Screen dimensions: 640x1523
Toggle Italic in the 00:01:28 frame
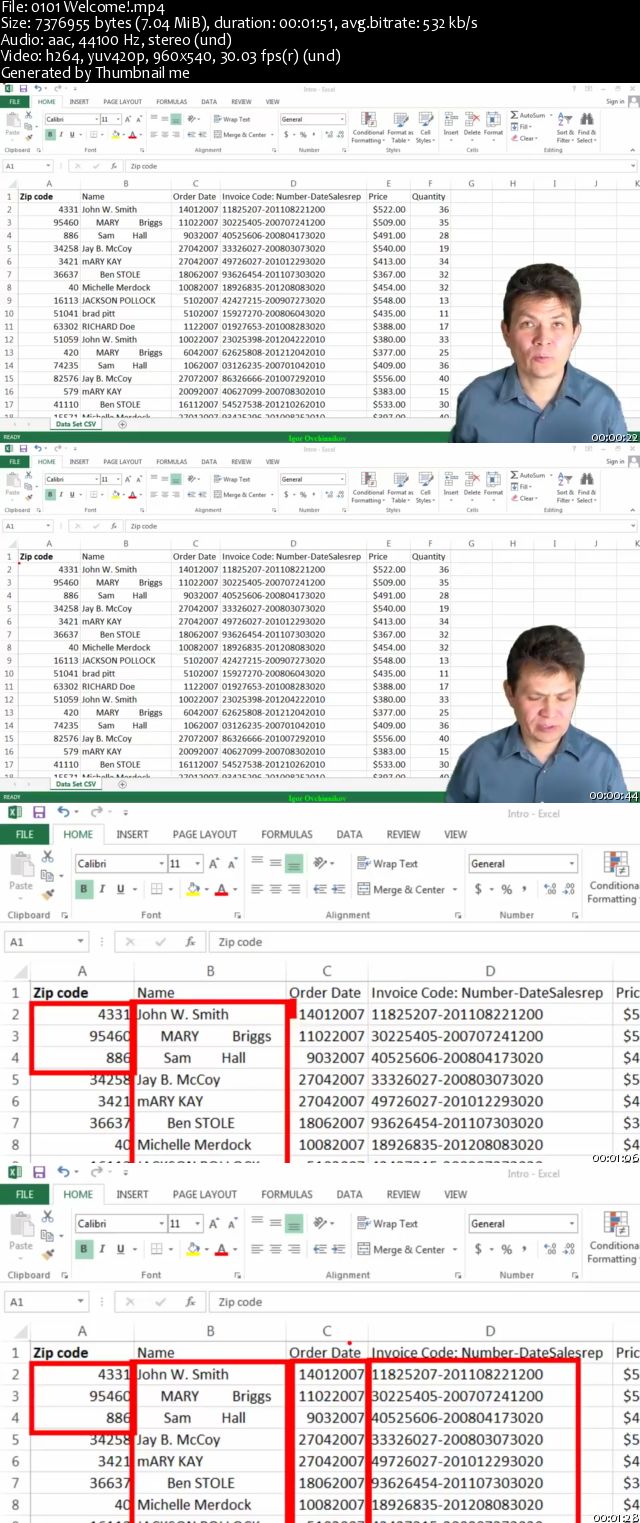point(103,1250)
